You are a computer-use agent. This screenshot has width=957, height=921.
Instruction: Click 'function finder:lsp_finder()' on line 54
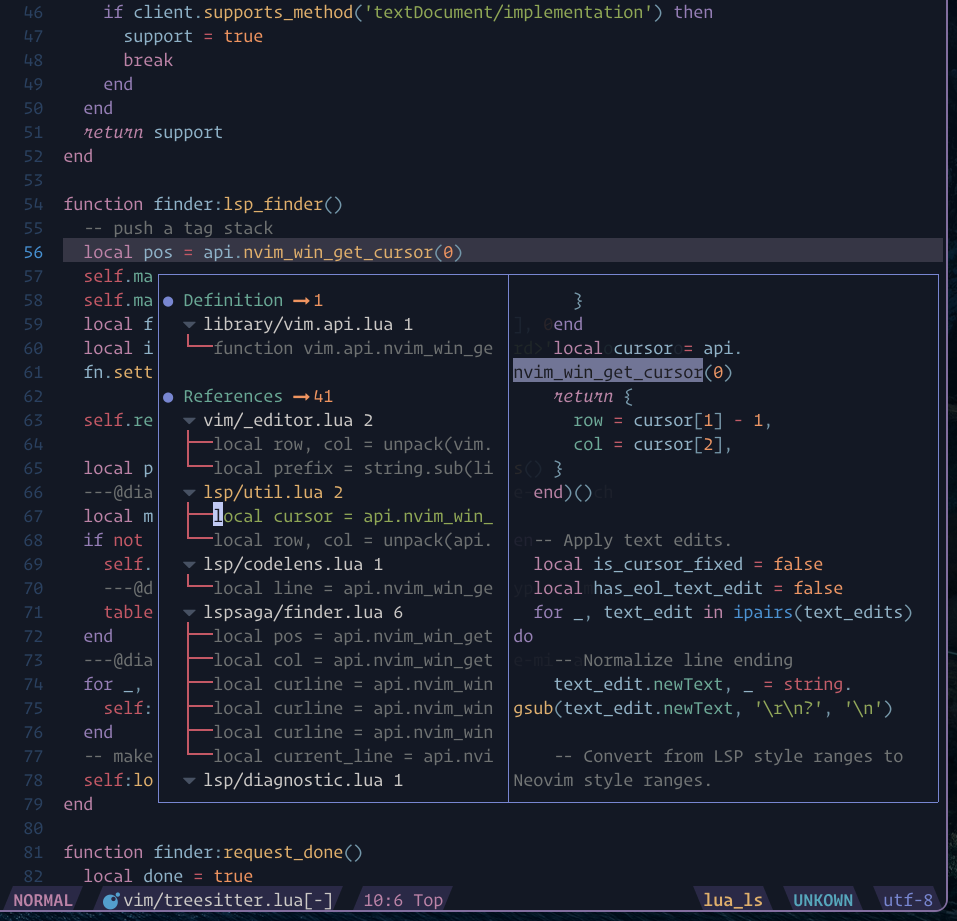[x=203, y=204]
